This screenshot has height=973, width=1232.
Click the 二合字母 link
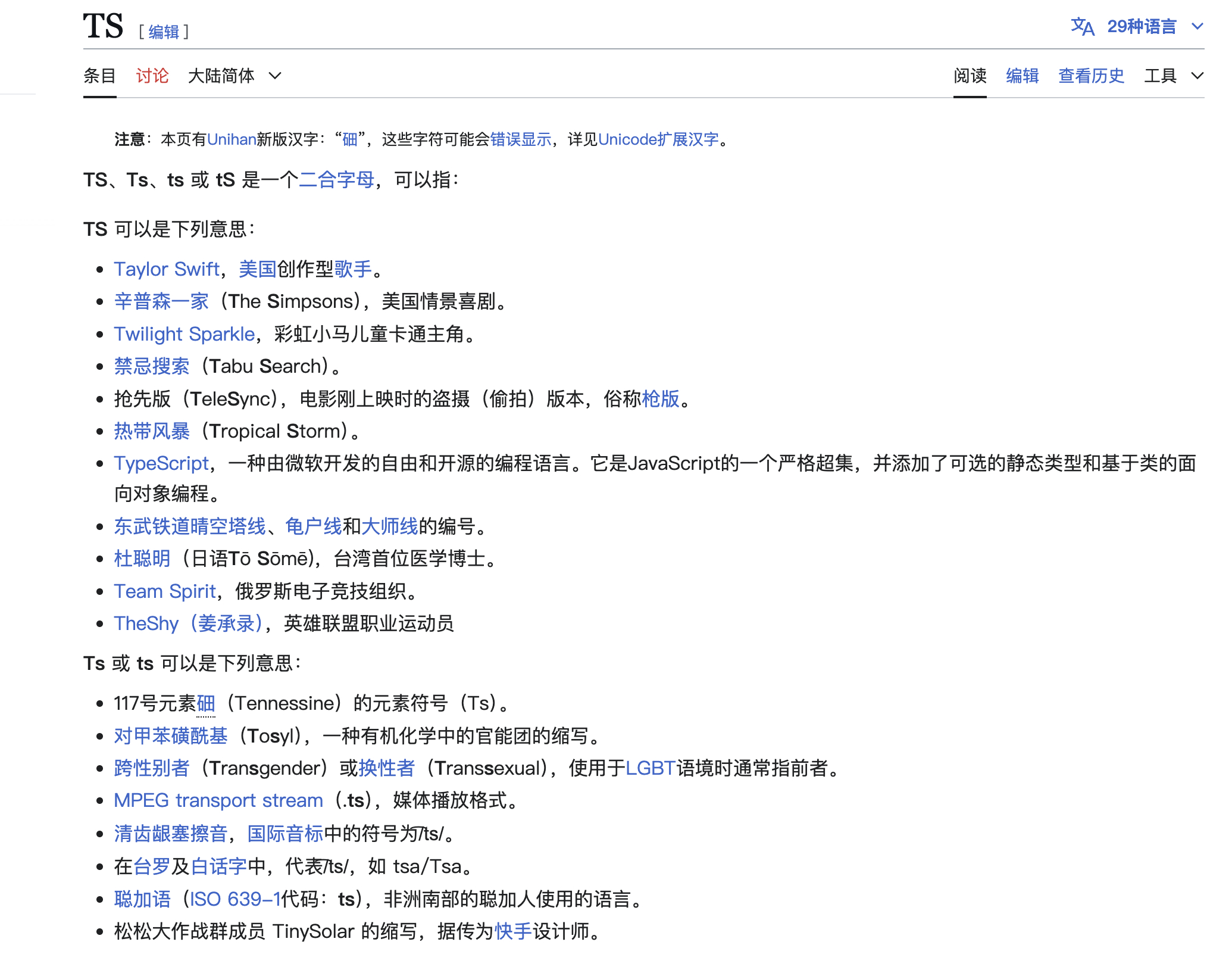pos(337,180)
